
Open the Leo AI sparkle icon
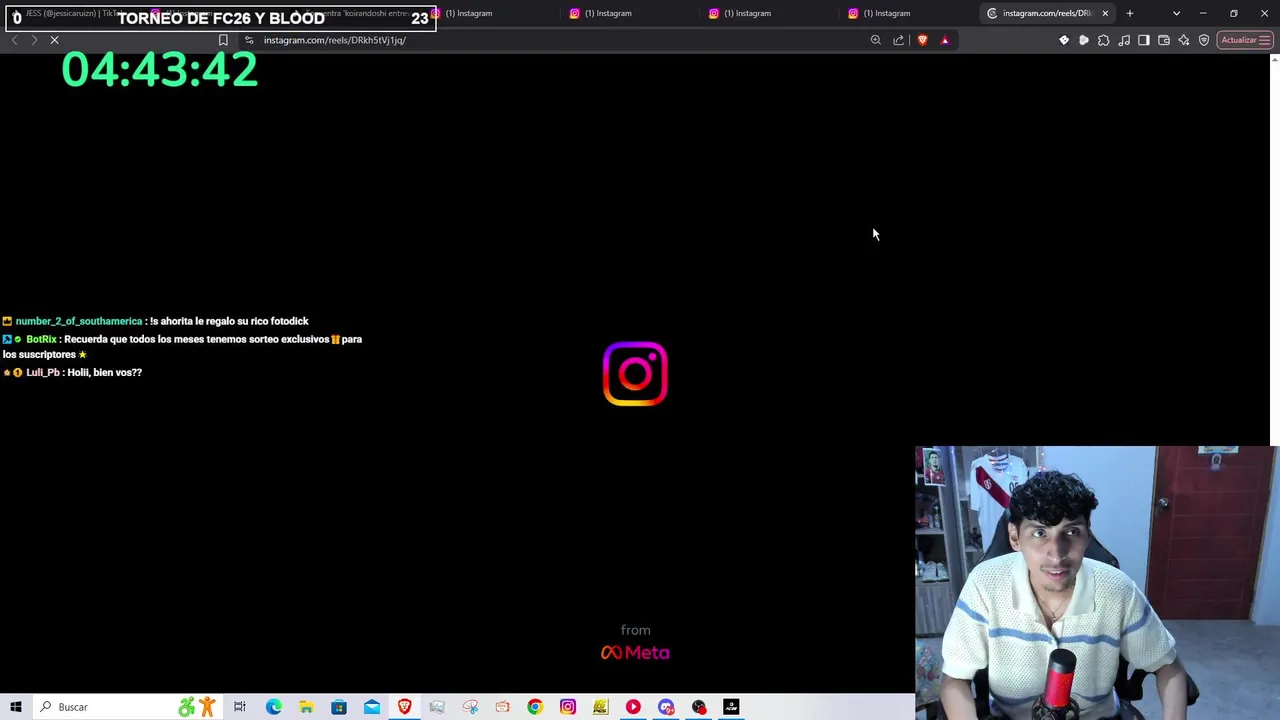1184,40
